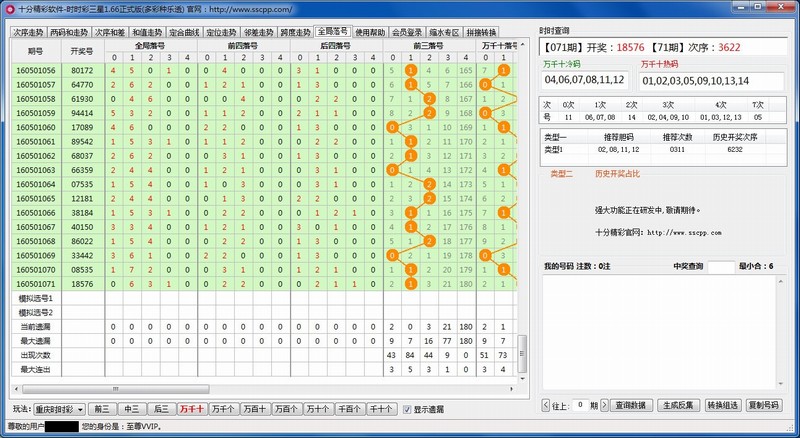The width and height of the screenshot is (800, 438).
Task: Click the table's vertical scrollbar down arrow
Action: click(x=522, y=379)
